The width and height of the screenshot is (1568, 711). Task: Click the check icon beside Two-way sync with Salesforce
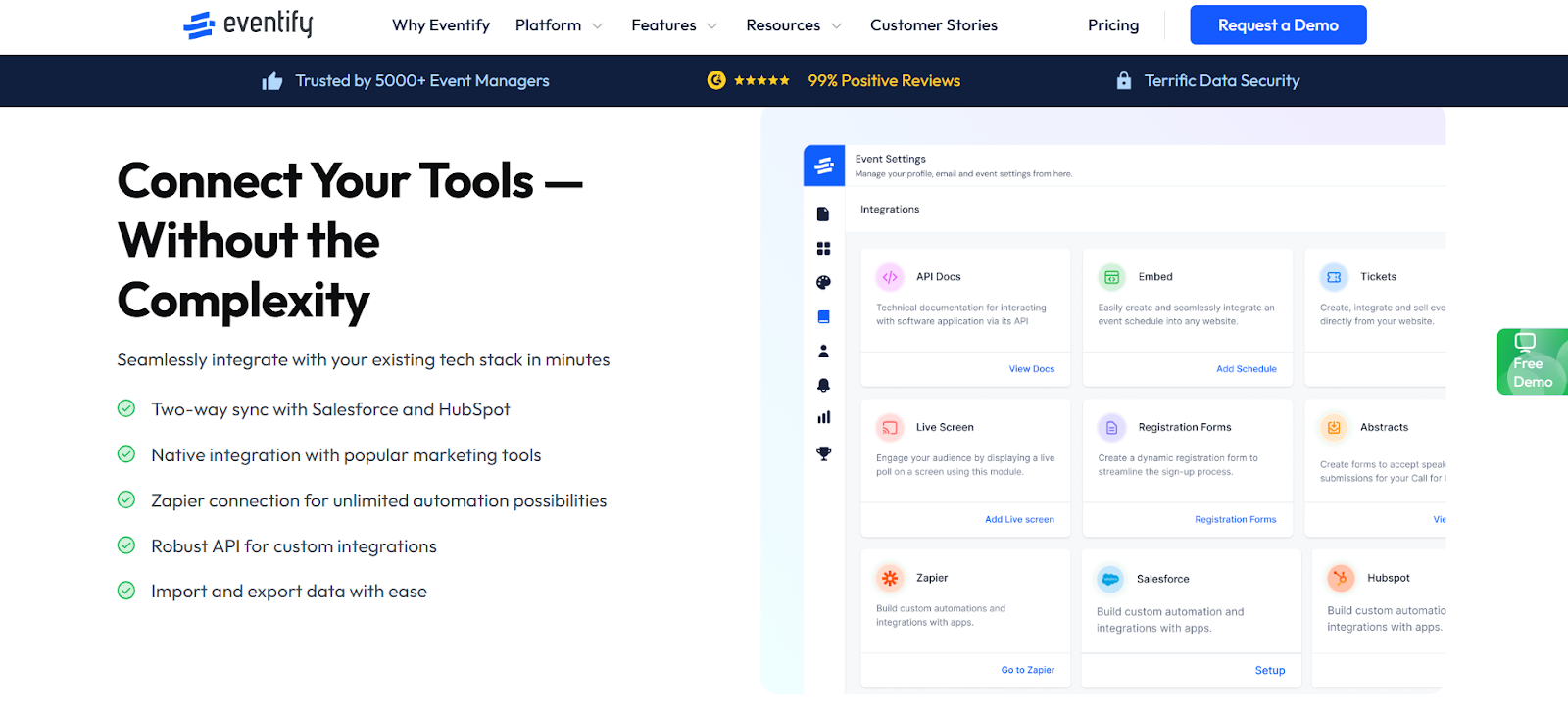[126, 408]
